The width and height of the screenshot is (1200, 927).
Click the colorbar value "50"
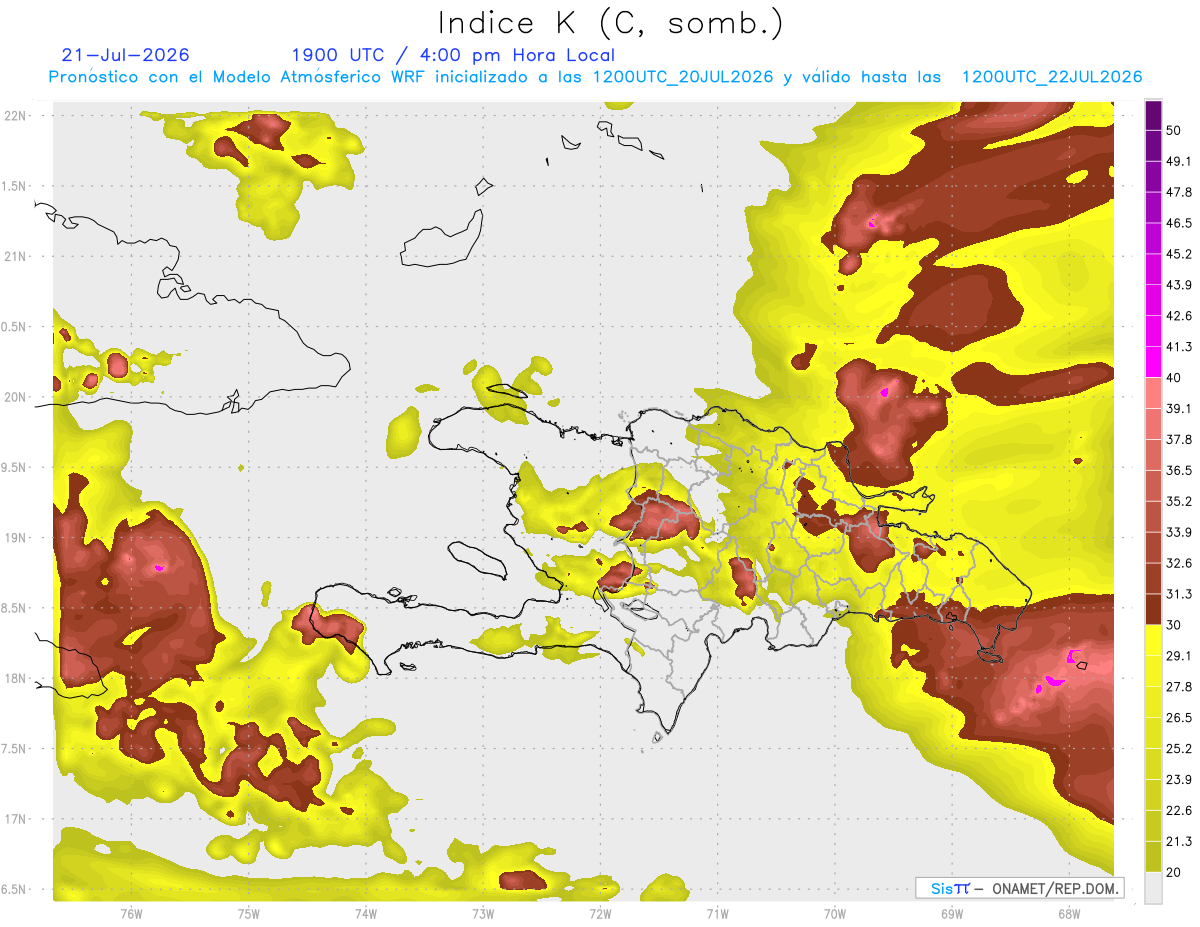click(x=1175, y=130)
